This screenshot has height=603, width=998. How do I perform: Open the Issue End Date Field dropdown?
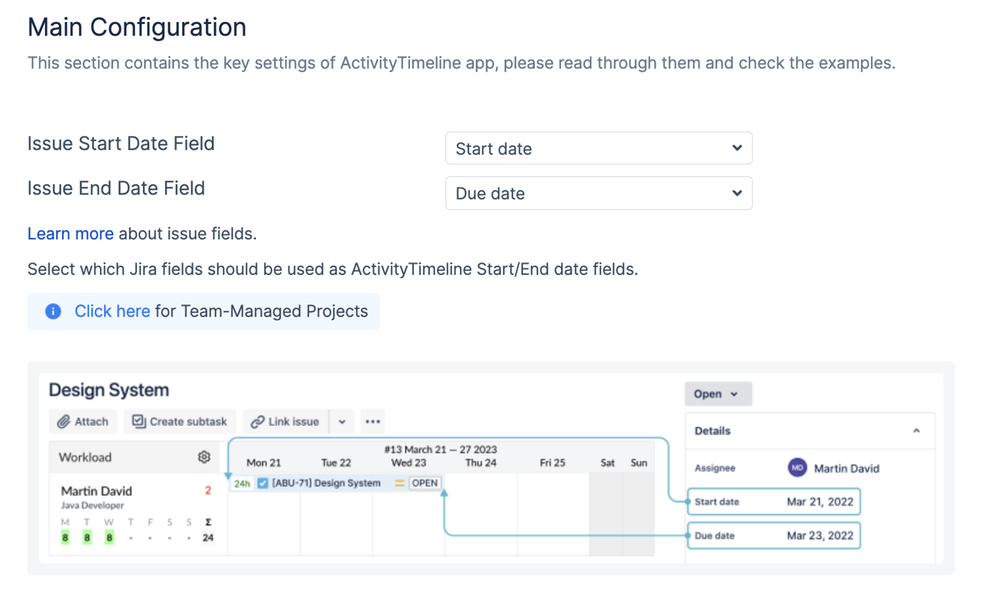[598, 193]
